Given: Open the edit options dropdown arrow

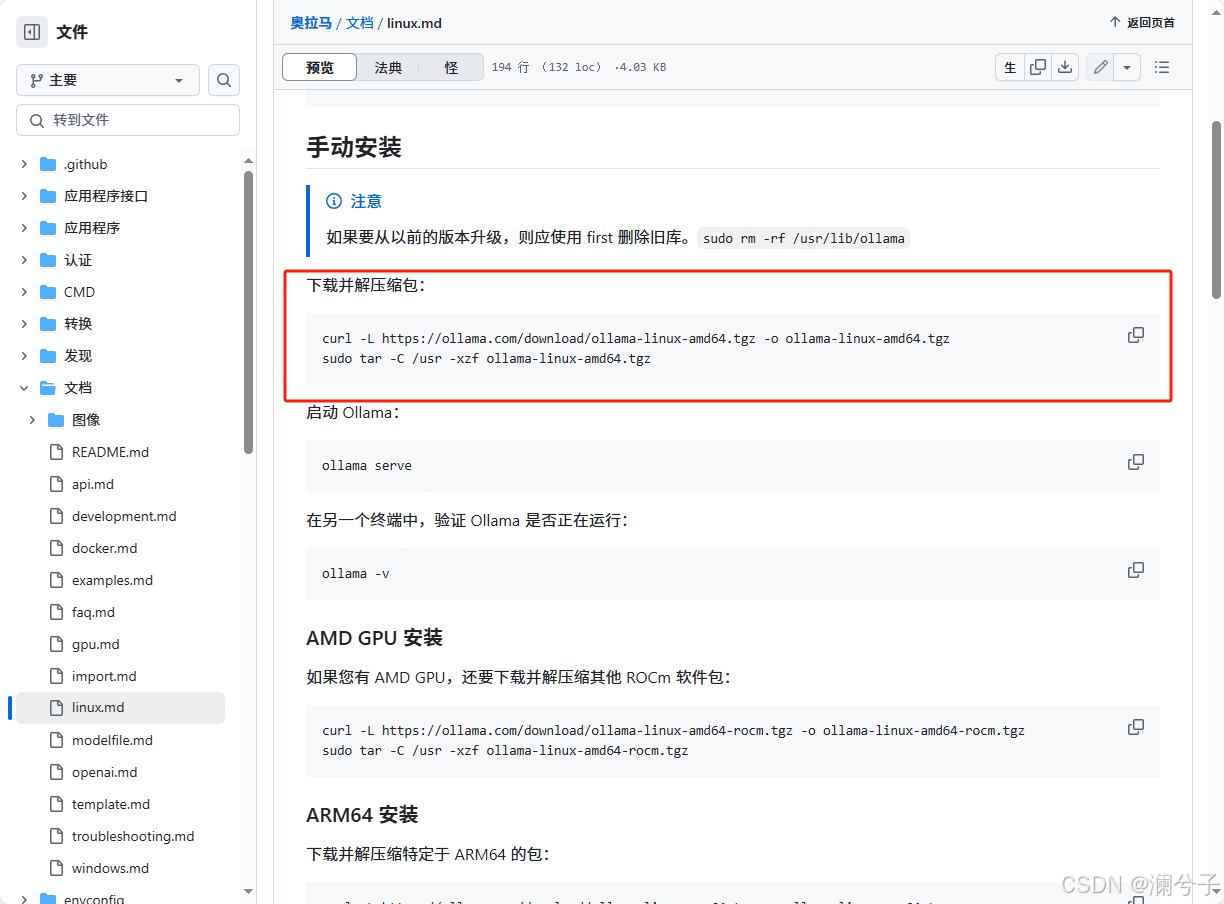Looking at the screenshot, I should coord(1127,67).
